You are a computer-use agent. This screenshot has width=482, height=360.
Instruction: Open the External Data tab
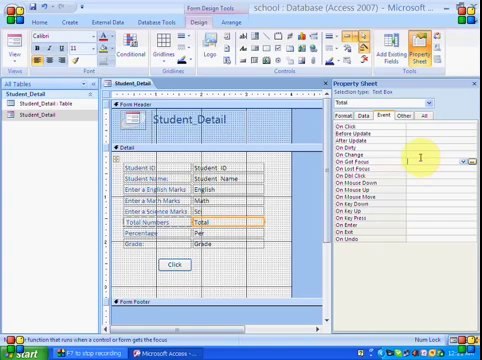click(x=108, y=22)
